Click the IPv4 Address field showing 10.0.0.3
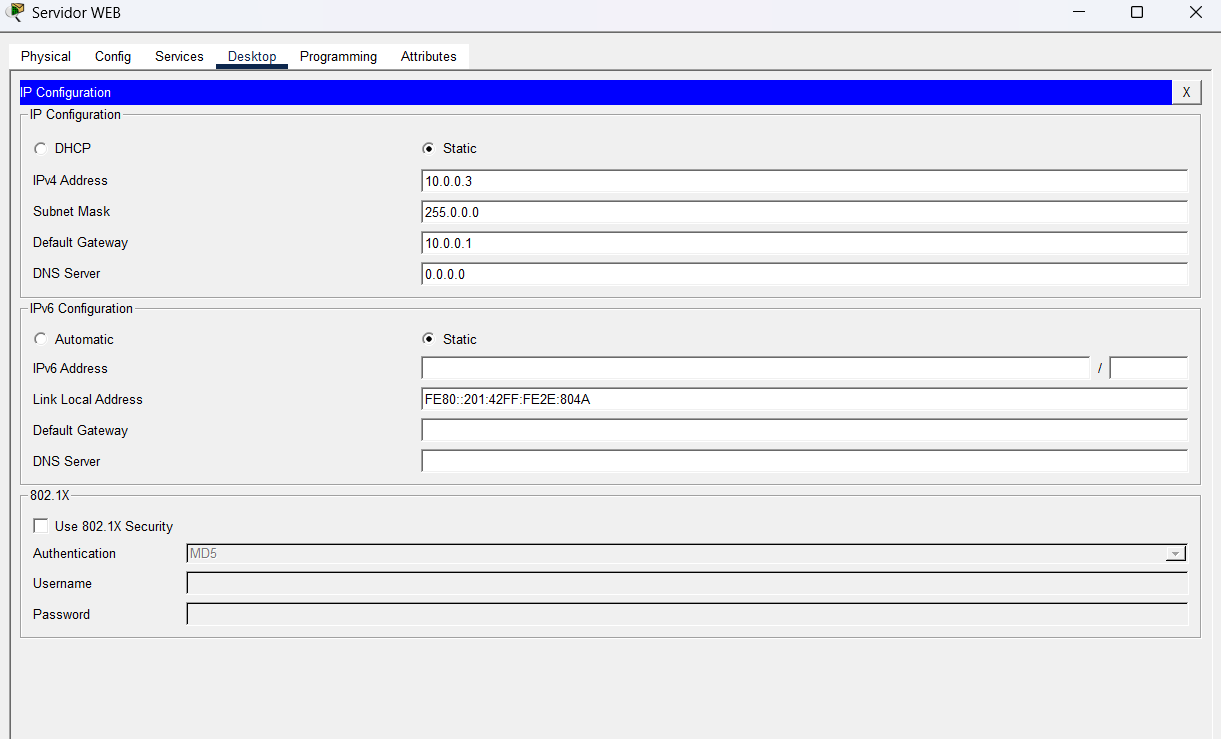This screenshot has height=739, width=1221. pos(805,181)
